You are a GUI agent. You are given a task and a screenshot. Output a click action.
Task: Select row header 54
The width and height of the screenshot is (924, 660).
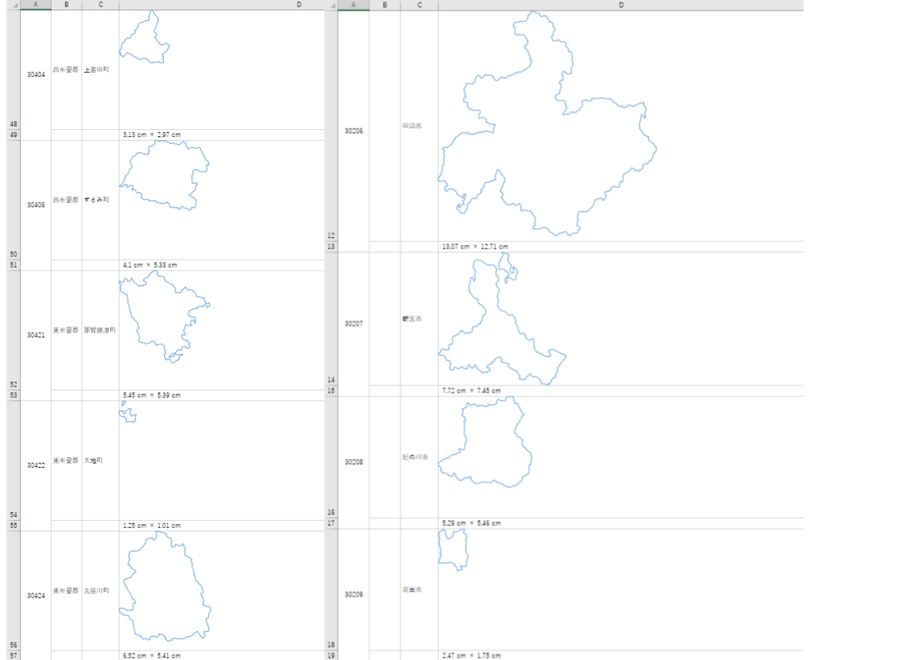pyautogui.click(x=14, y=460)
